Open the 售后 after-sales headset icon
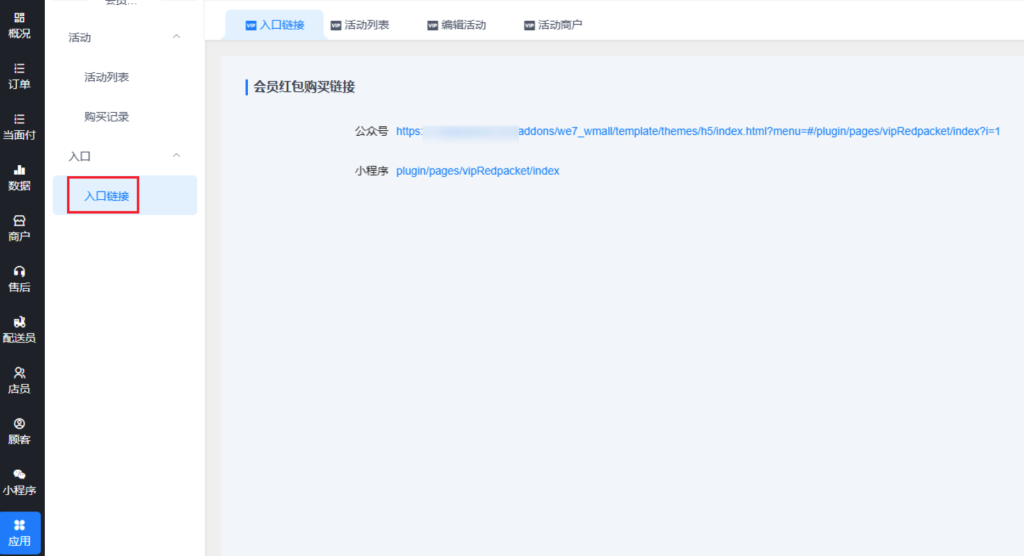 [20, 271]
